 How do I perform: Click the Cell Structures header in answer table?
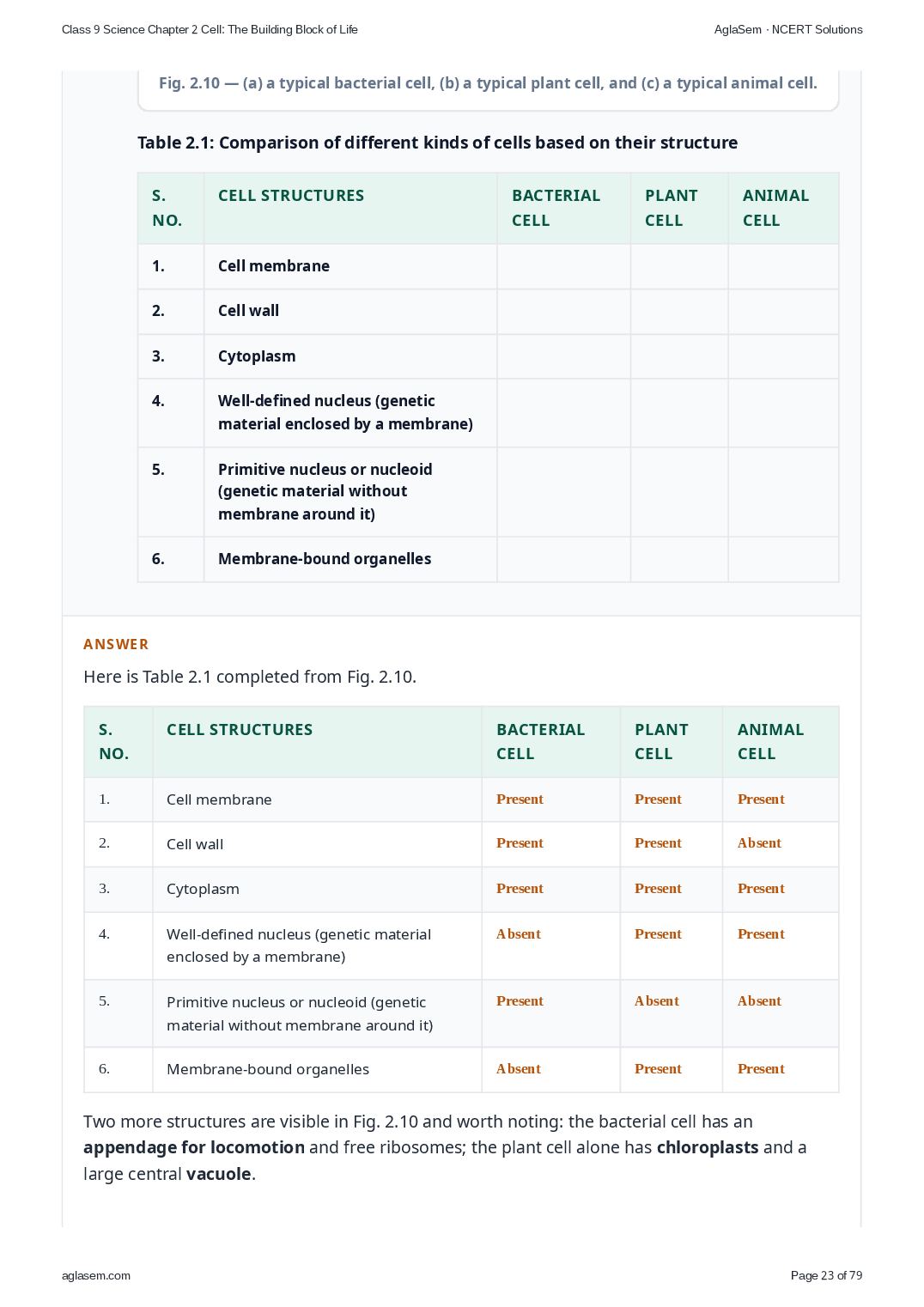240,729
